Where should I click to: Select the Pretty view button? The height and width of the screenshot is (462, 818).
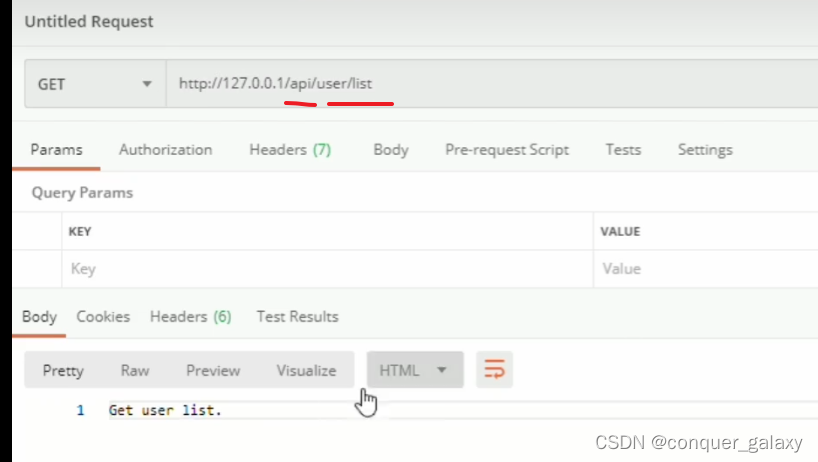63,370
